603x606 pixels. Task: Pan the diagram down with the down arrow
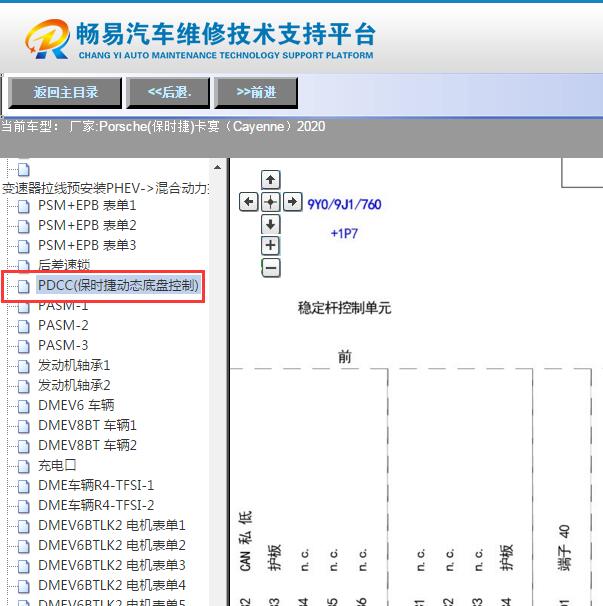pyautogui.click(x=271, y=224)
